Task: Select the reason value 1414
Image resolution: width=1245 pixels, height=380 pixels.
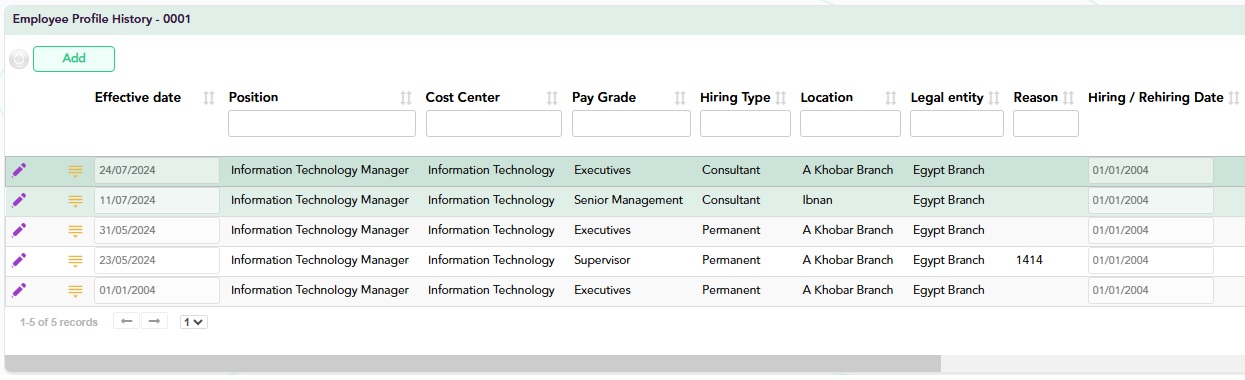Action: pos(1029,260)
